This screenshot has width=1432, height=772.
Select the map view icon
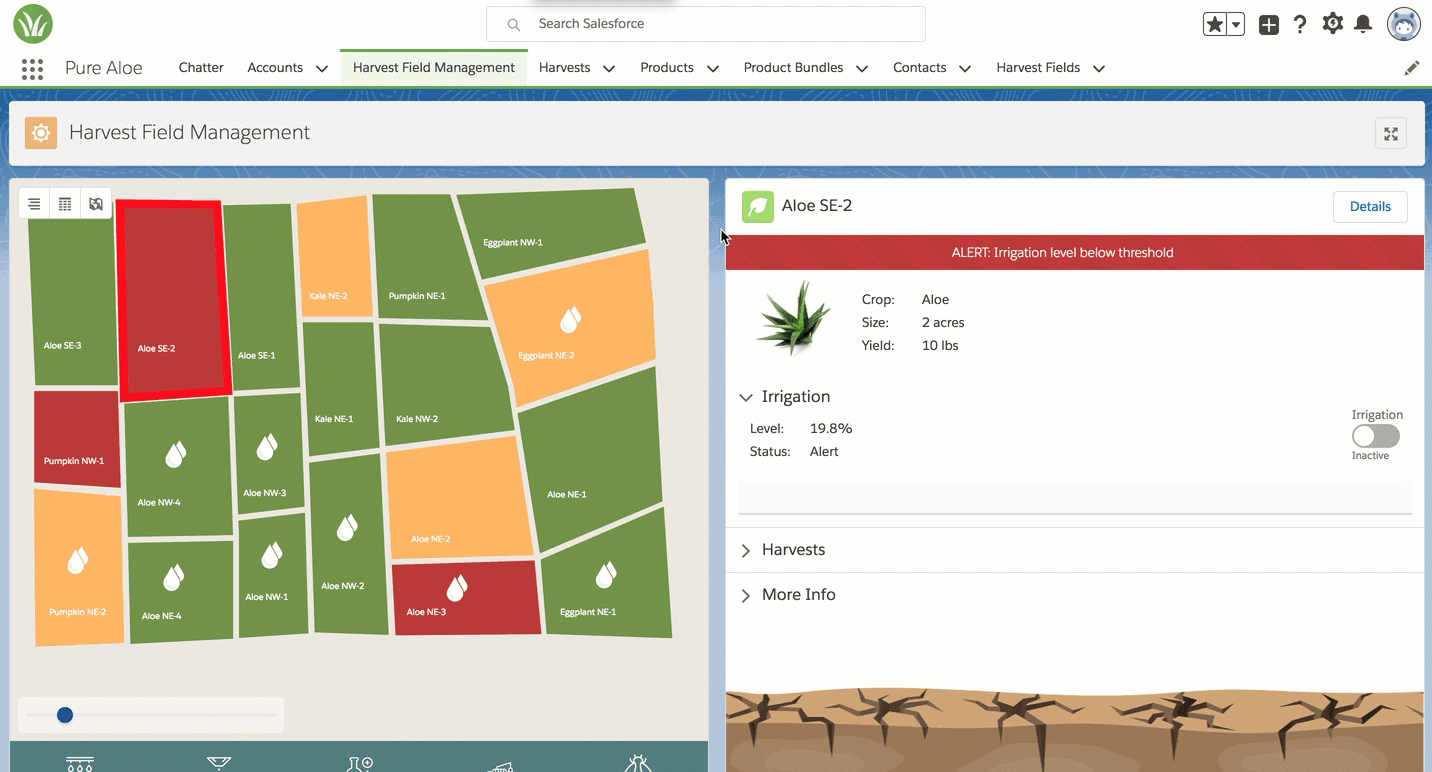point(96,204)
